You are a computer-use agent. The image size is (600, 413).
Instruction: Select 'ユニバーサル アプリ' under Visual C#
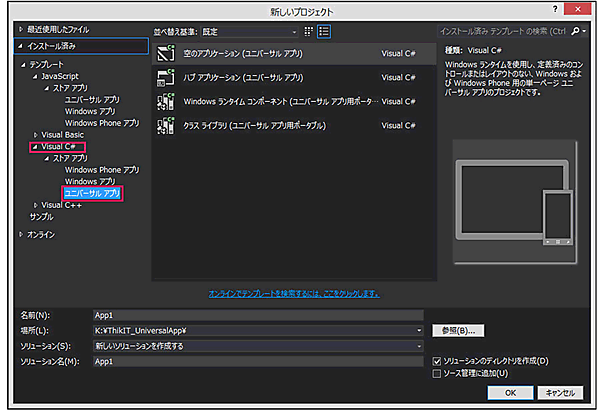(x=92, y=193)
